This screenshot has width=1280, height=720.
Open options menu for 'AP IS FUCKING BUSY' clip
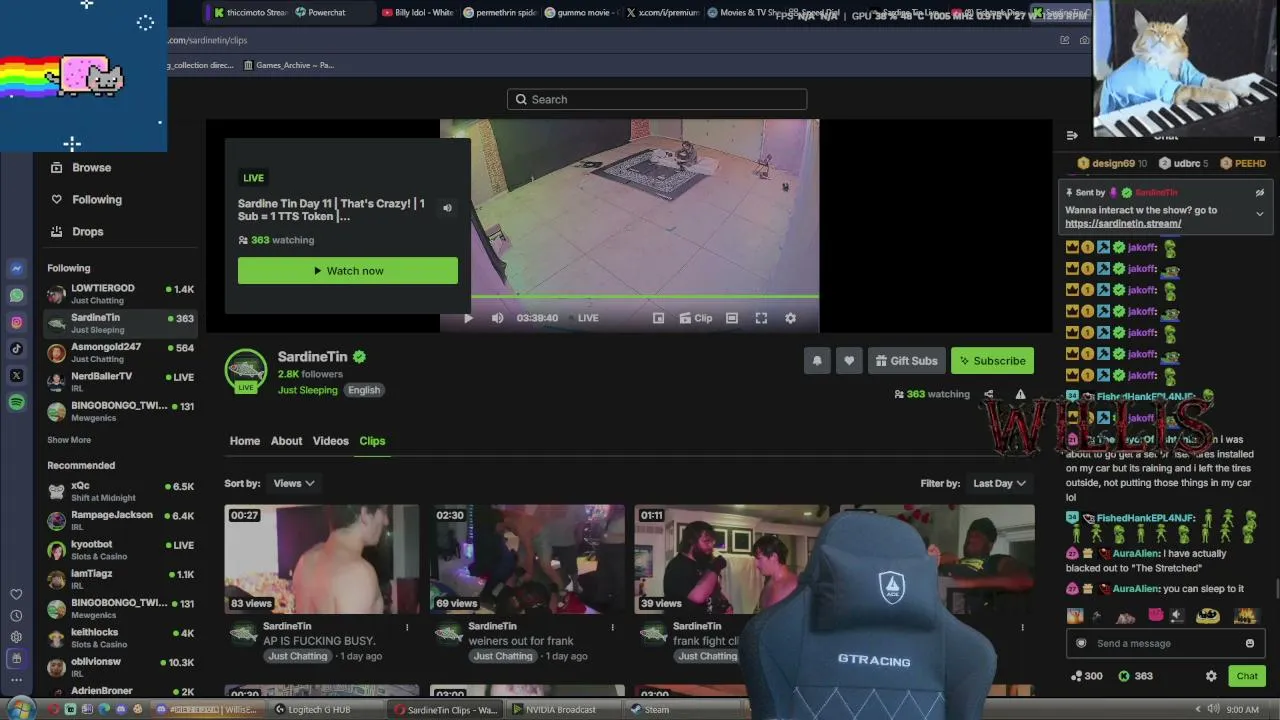point(407,628)
